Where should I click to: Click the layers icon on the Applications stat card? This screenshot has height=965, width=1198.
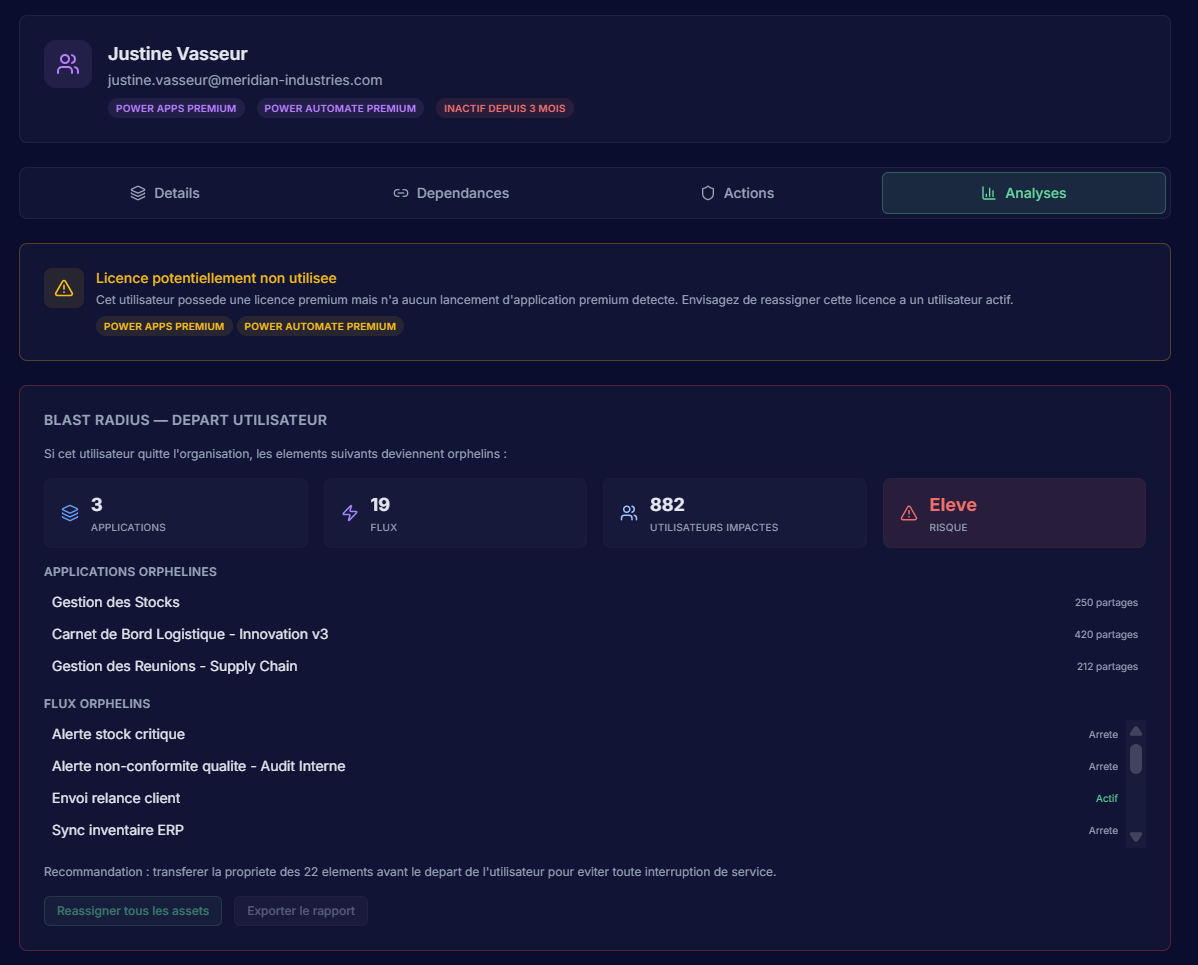[x=69, y=512]
